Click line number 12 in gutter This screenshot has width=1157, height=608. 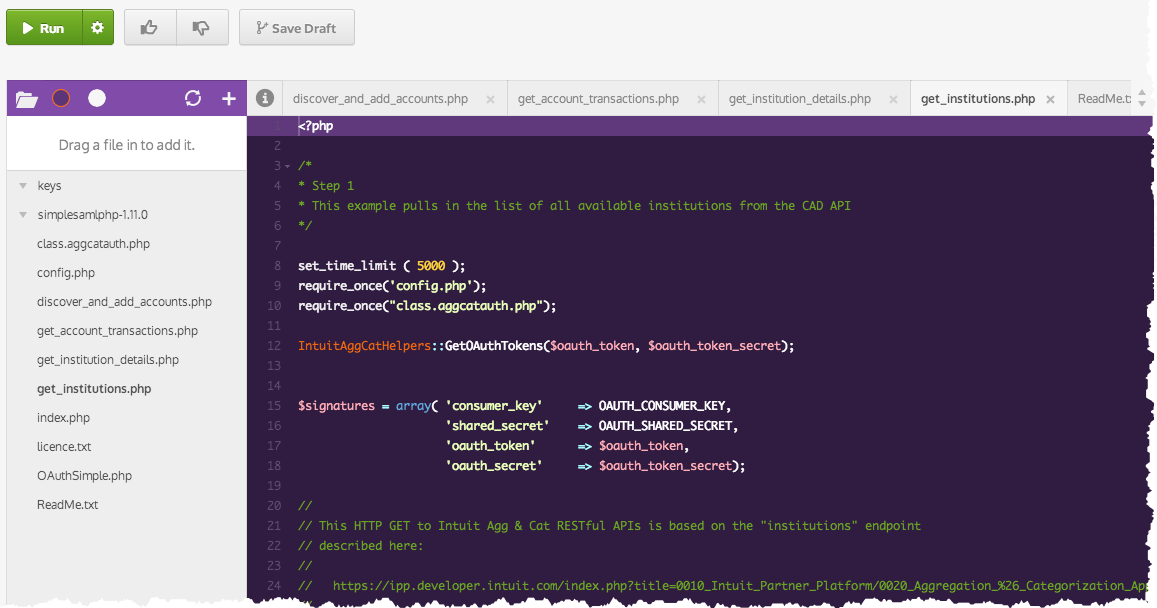pos(274,345)
